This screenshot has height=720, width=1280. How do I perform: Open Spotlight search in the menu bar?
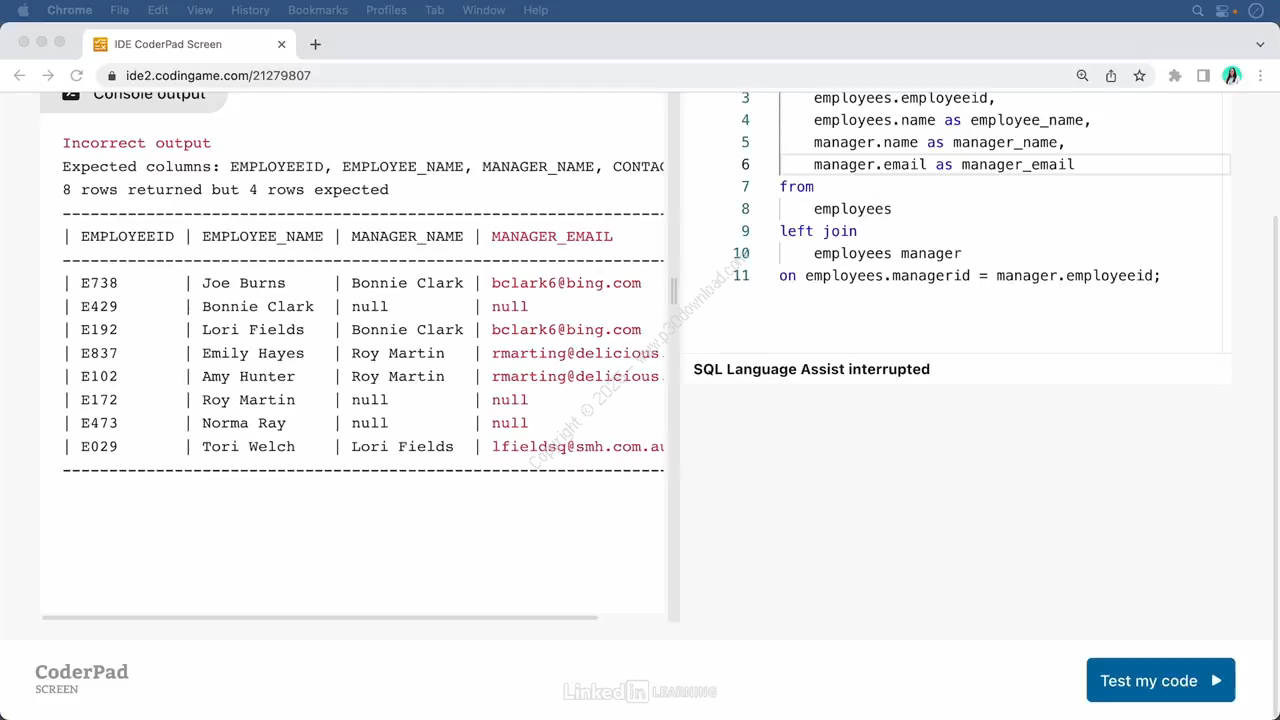click(1198, 10)
